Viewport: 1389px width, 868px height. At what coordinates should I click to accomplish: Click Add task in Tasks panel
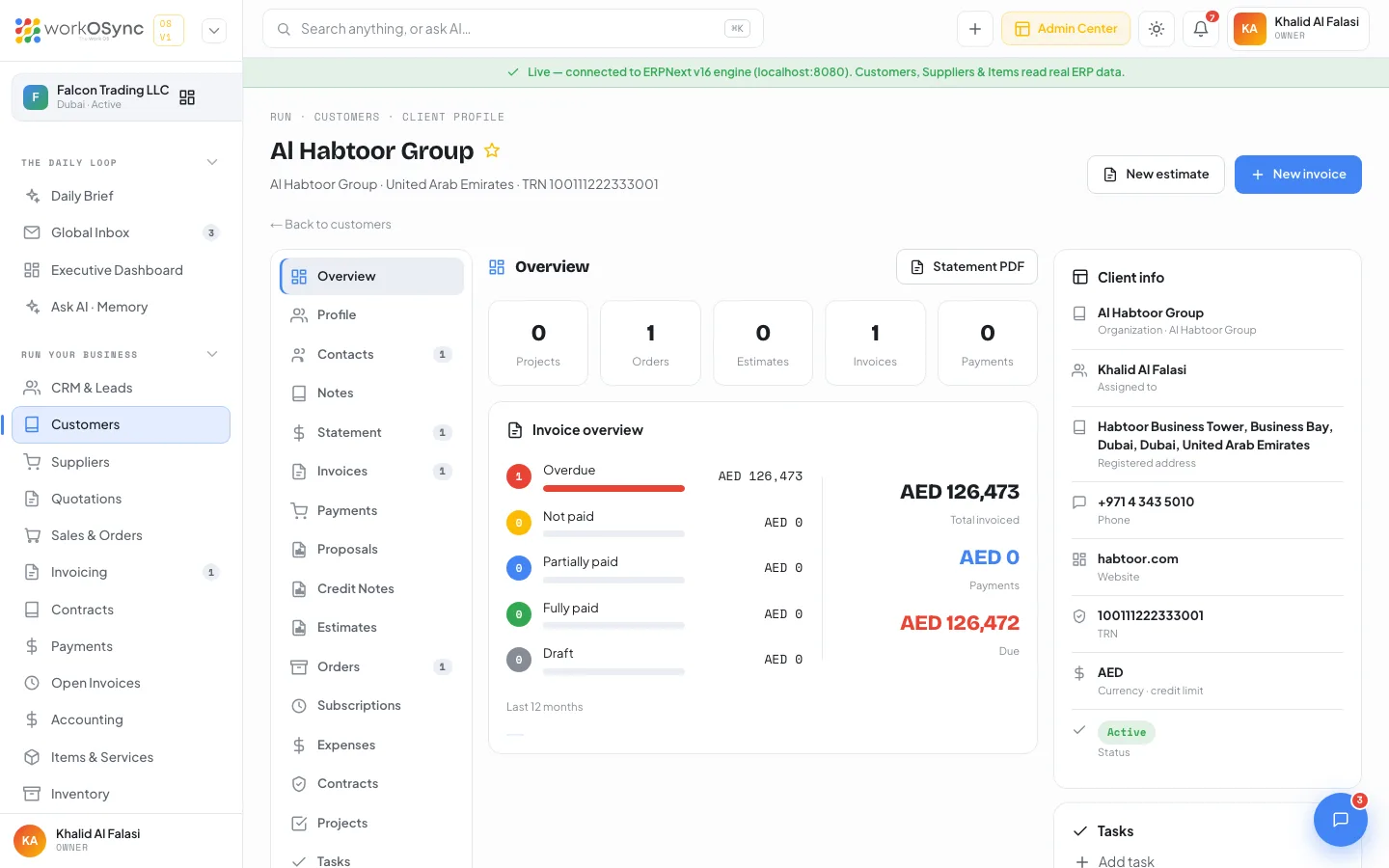pos(1115,861)
